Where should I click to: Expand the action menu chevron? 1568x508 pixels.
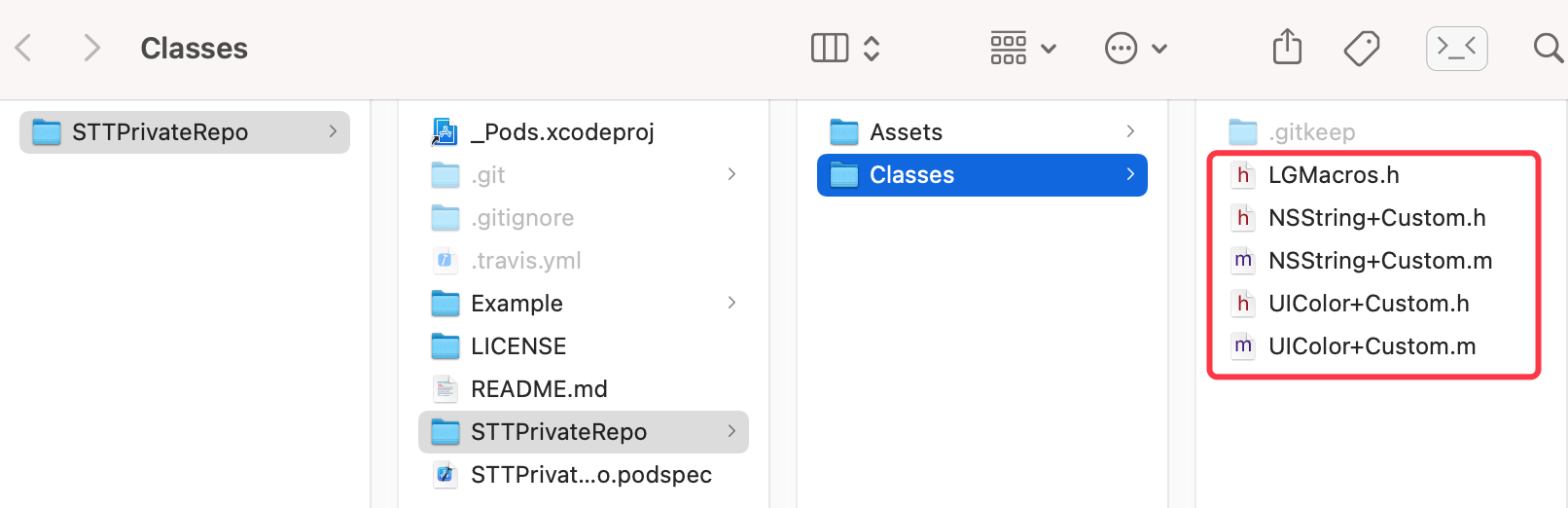pyautogui.click(x=1159, y=49)
